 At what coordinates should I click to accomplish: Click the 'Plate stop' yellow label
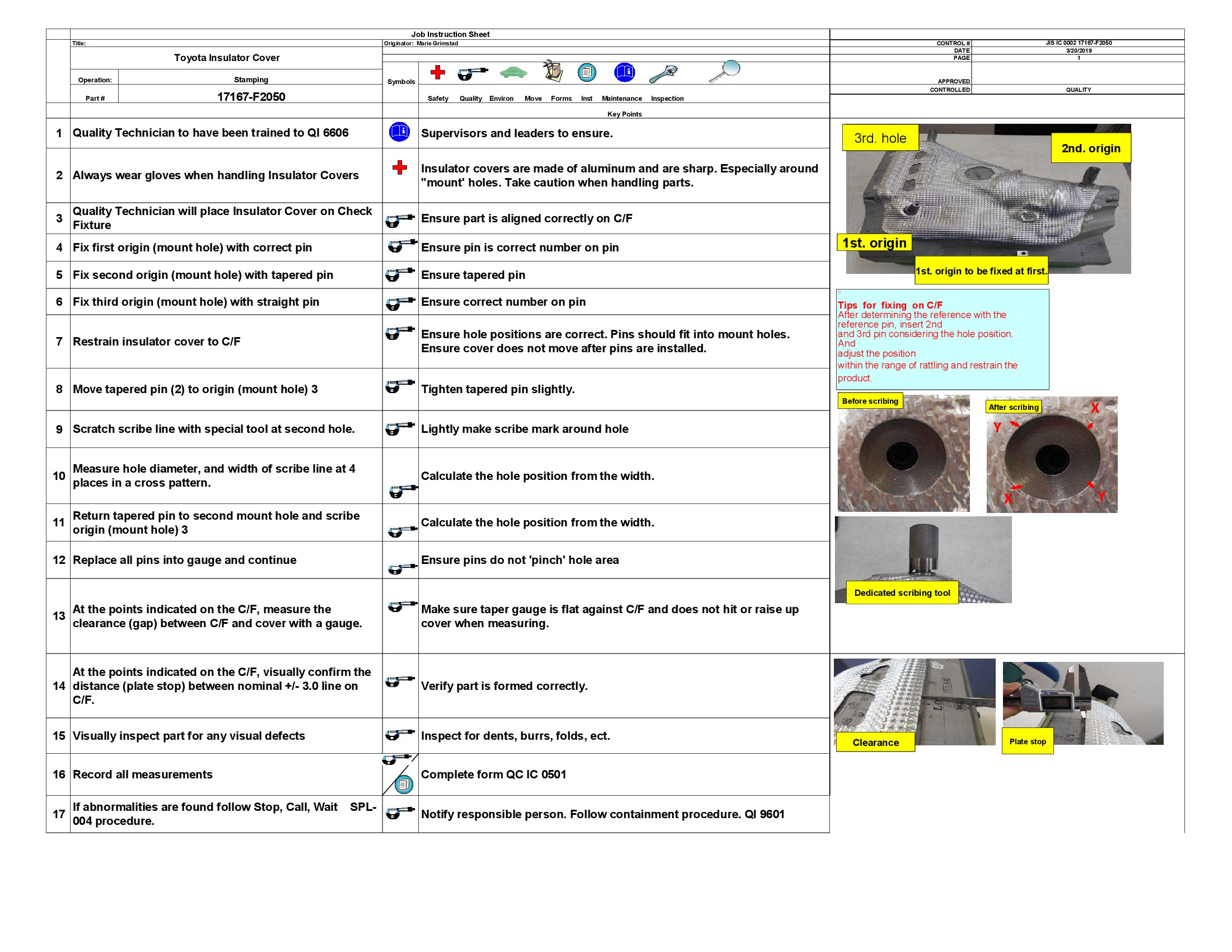point(1027,741)
